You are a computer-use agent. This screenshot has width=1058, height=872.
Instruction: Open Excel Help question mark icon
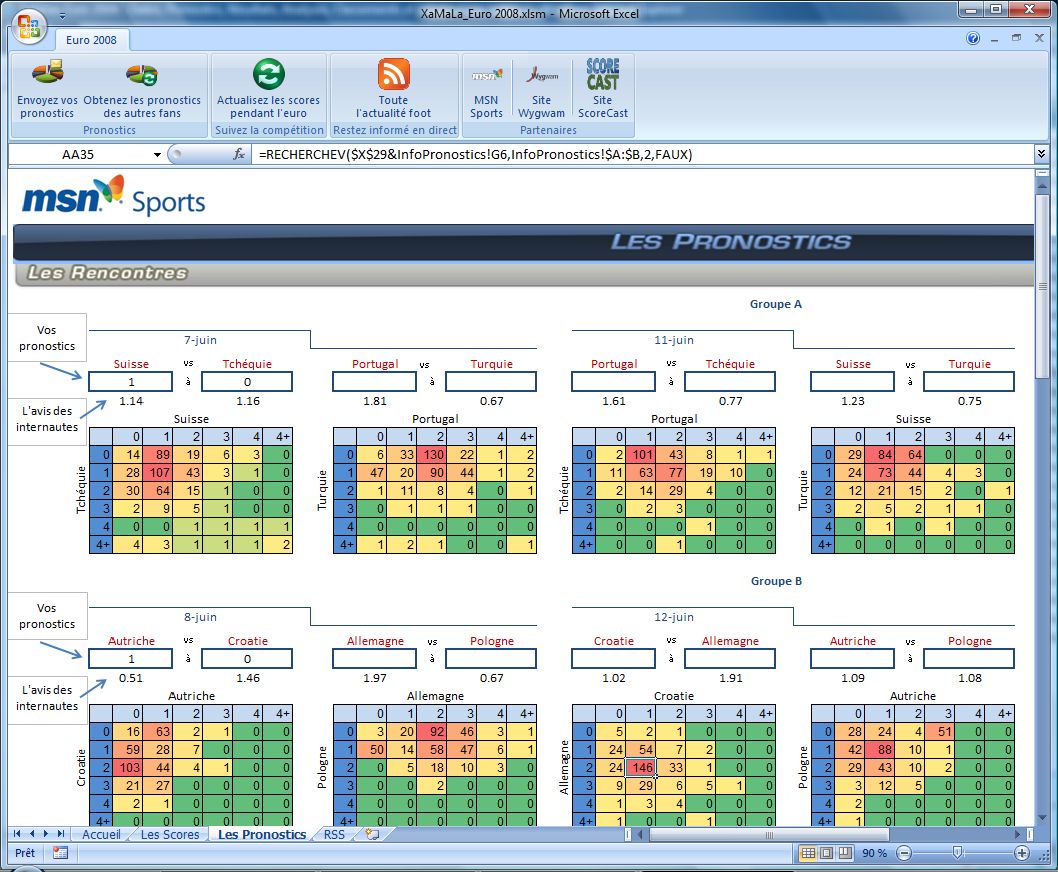973,38
